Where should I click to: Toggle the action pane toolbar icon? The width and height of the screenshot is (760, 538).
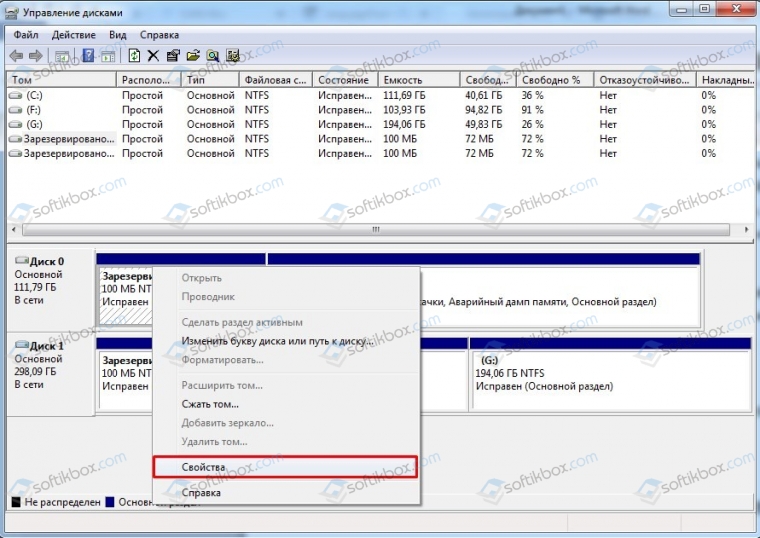coord(108,56)
